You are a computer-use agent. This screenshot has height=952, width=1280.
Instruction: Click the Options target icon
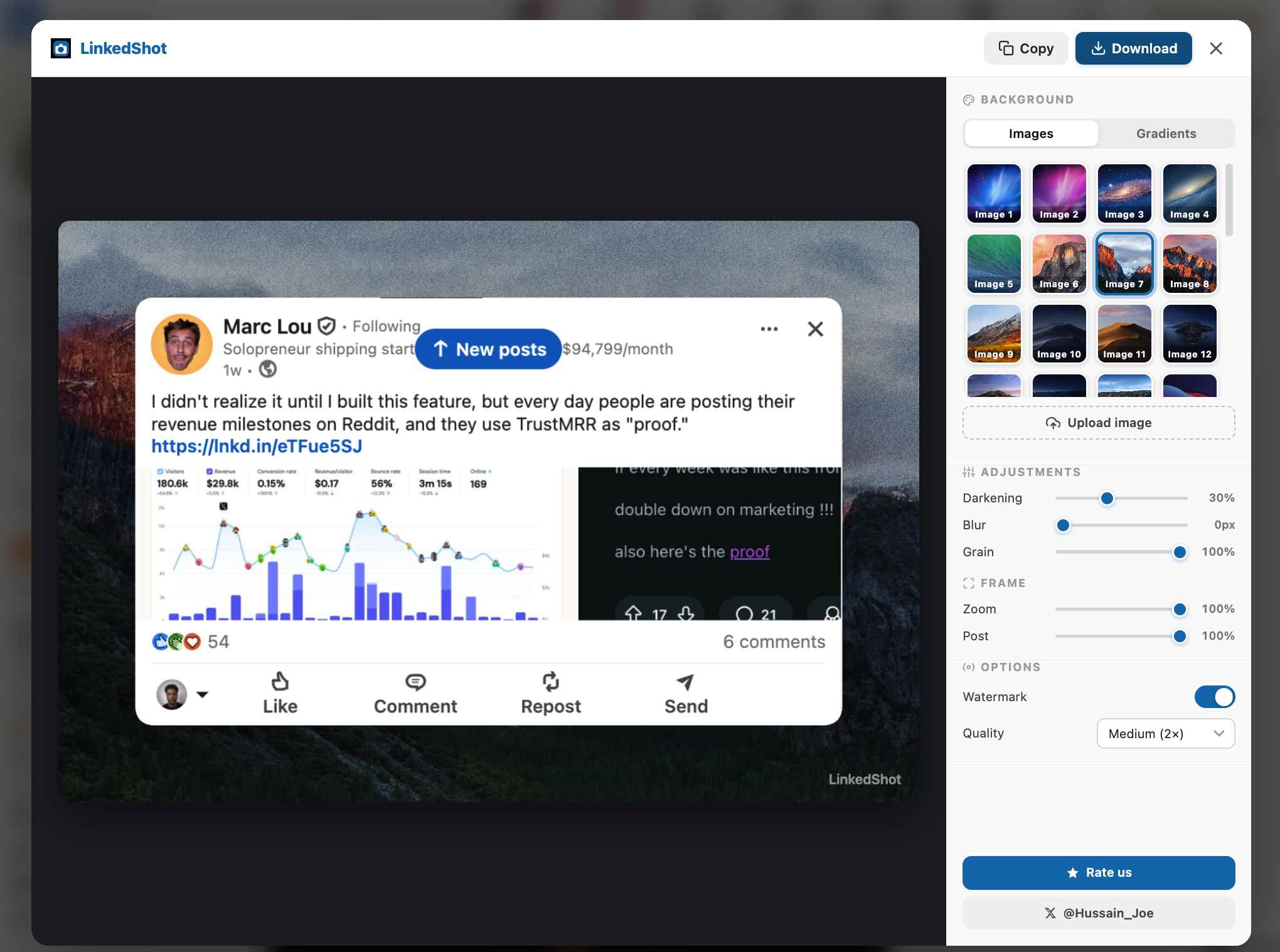pyautogui.click(x=969, y=667)
